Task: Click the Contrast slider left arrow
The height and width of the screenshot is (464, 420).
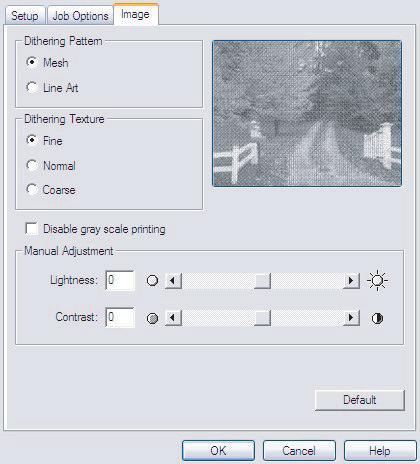Action: [173, 318]
